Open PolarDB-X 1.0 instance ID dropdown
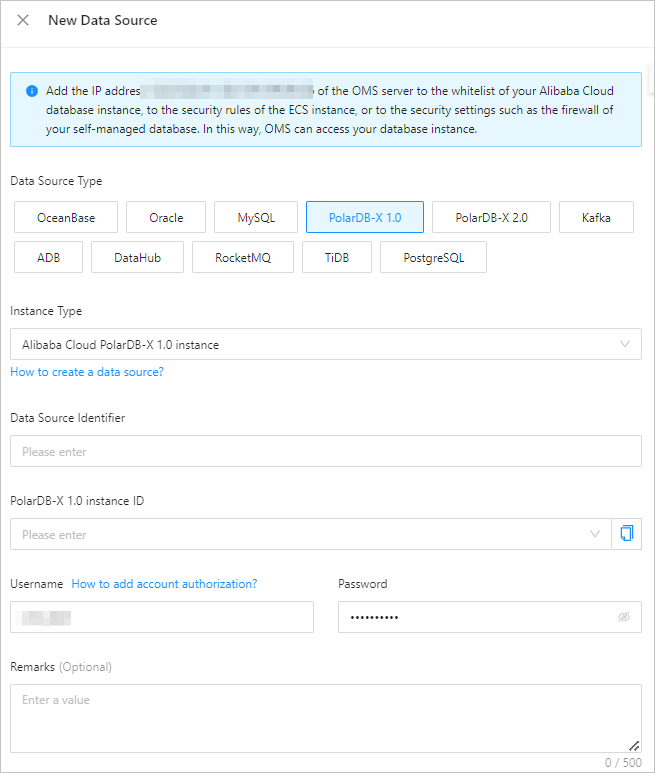Viewport: 655px width, 773px height. (310, 534)
